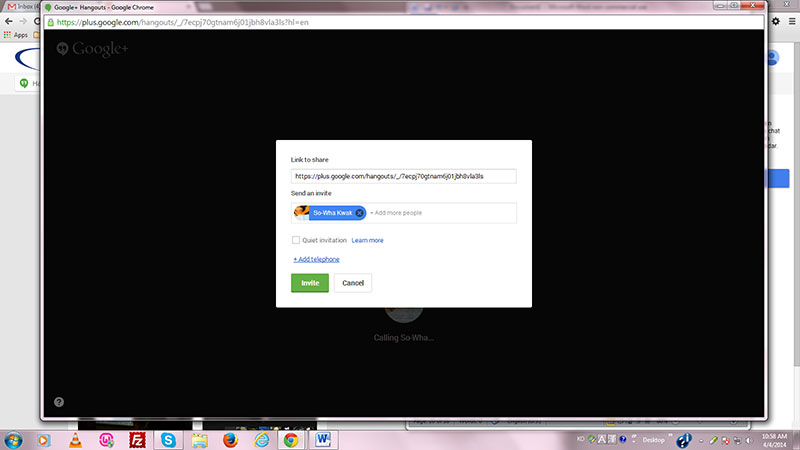Open Internet Explorer from the taskbar
Screen dimensions: 800x450
click(x=261, y=439)
